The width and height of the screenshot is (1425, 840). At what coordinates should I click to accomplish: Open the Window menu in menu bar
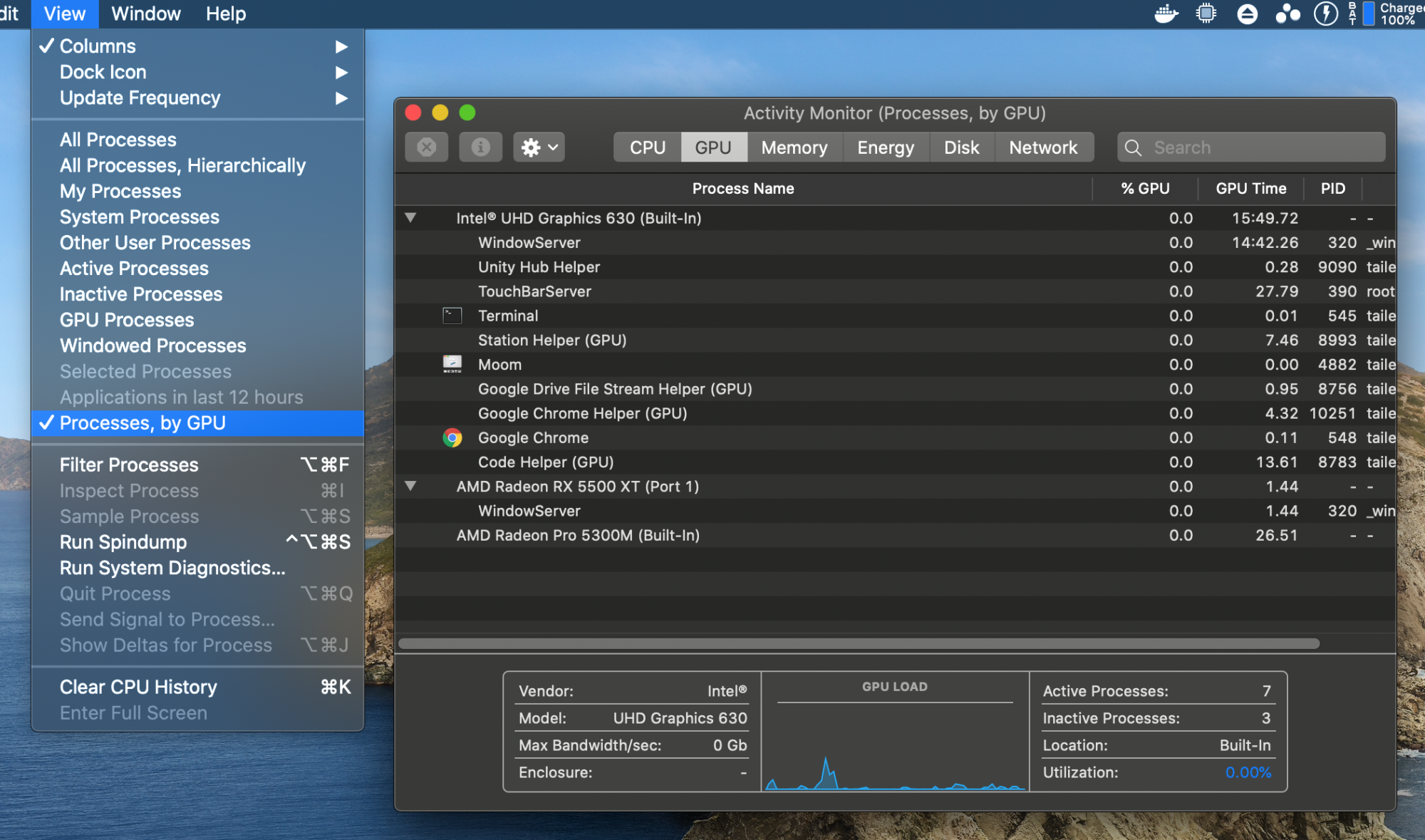point(146,14)
